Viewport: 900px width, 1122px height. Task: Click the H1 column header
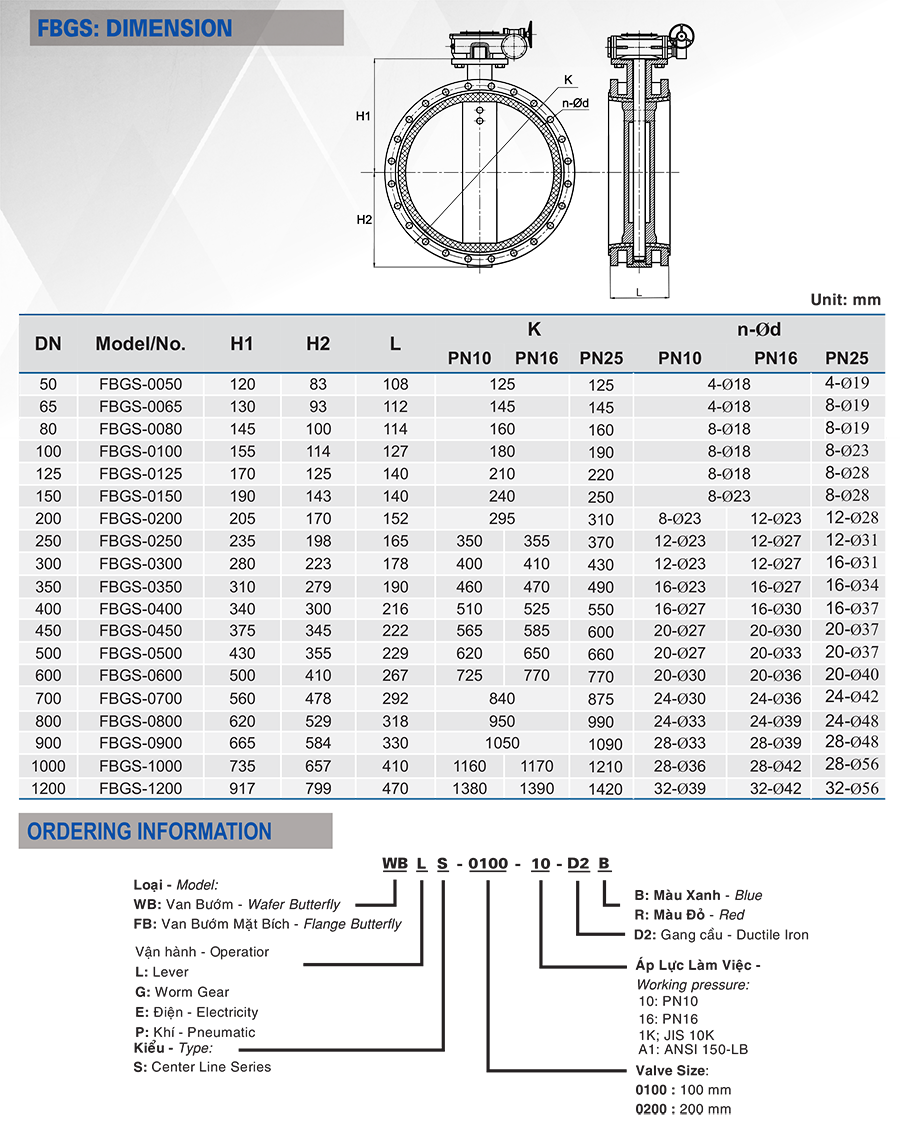pyautogui.click(x=242, y=344)
